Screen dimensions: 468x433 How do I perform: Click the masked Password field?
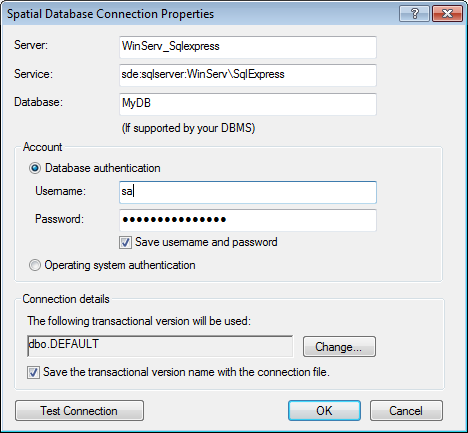[248, 220]
